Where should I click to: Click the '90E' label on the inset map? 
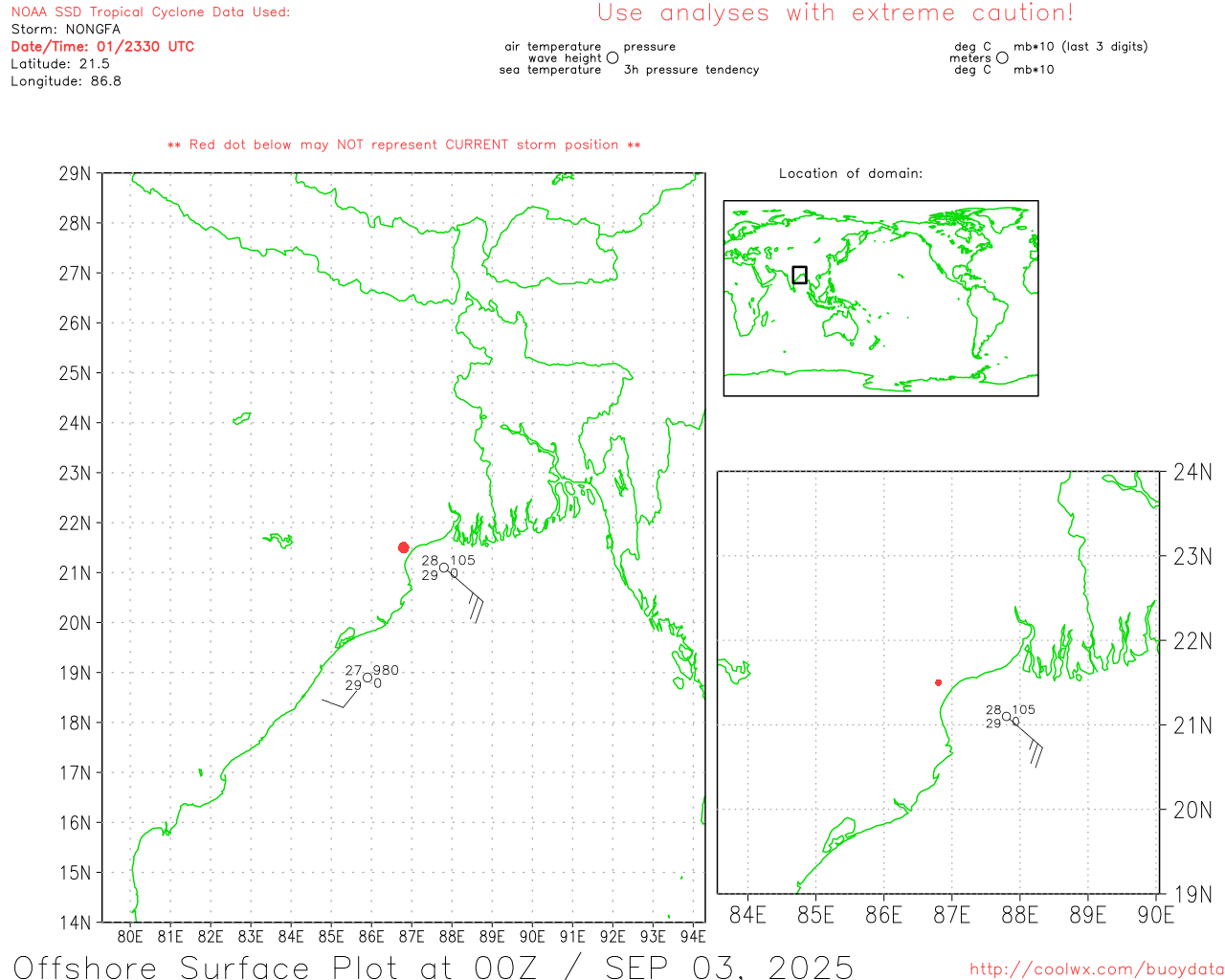[1156, 915]
